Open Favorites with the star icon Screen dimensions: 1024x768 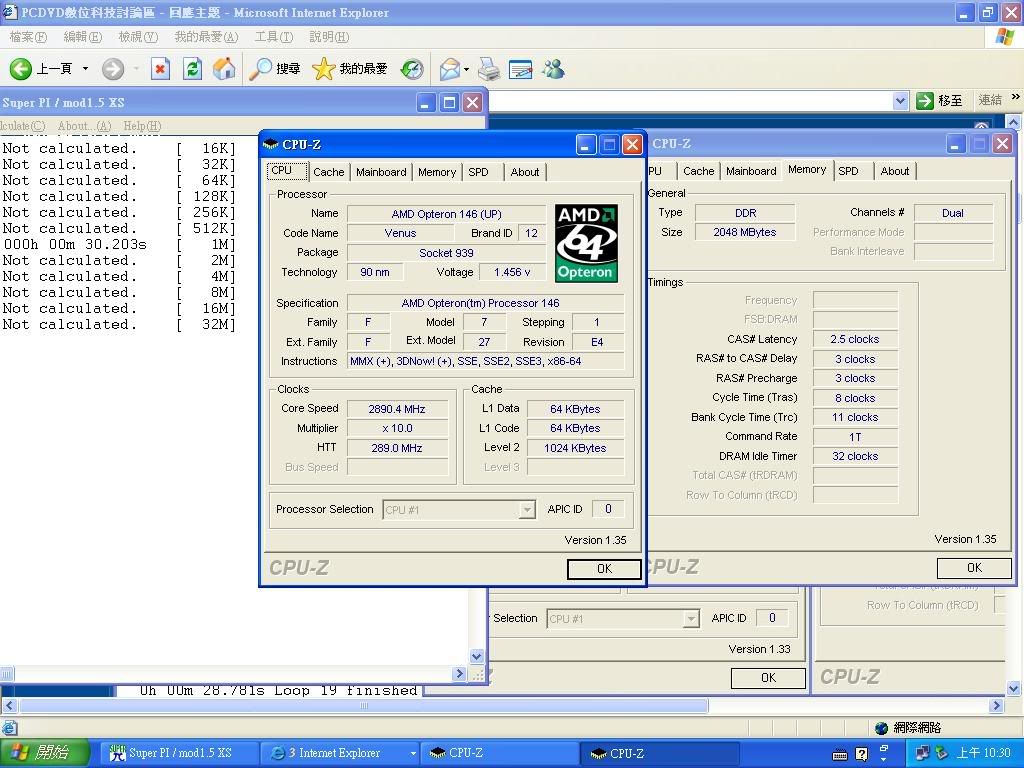click(x=323, y=69)
